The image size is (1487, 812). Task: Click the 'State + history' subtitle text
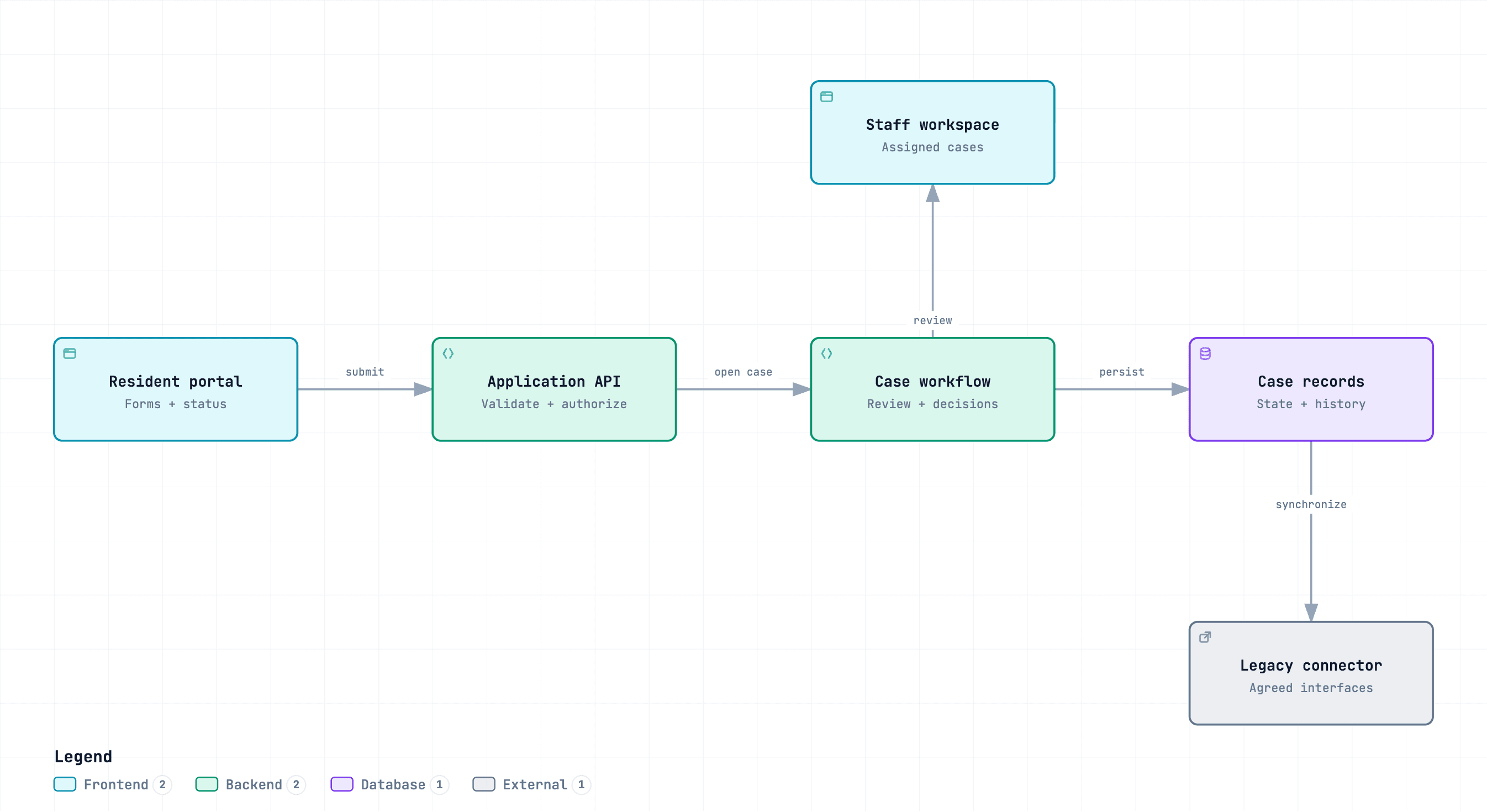pyautogui.click(x=1311, y=404)
